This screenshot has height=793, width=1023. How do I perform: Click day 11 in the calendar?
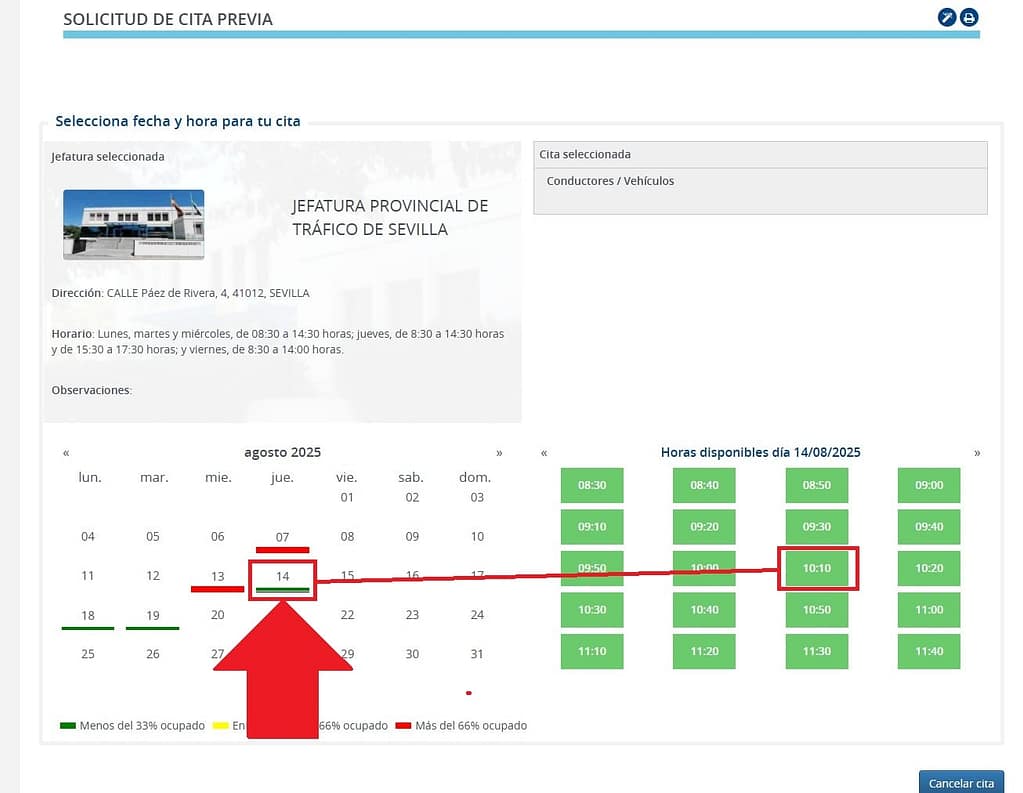(88, 576)
